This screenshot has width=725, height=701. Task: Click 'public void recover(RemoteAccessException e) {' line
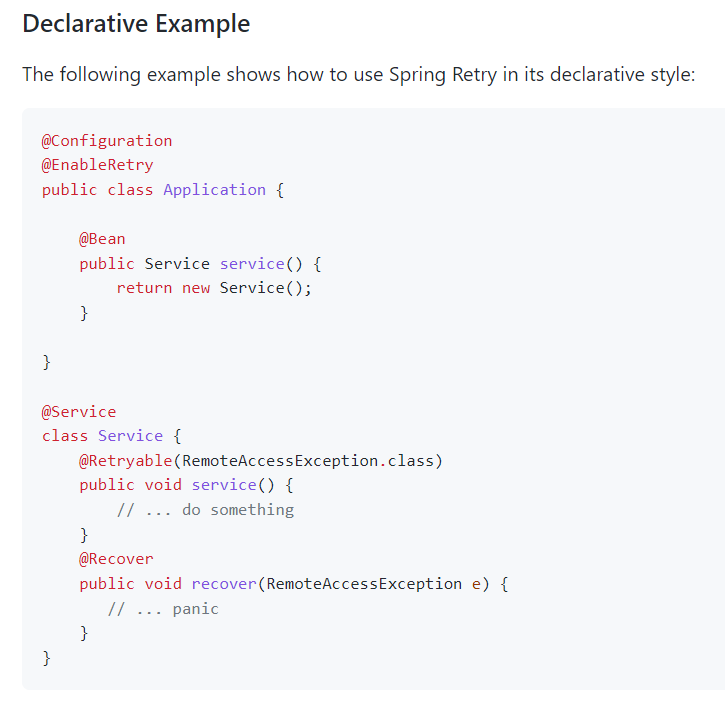click(294, 584)
